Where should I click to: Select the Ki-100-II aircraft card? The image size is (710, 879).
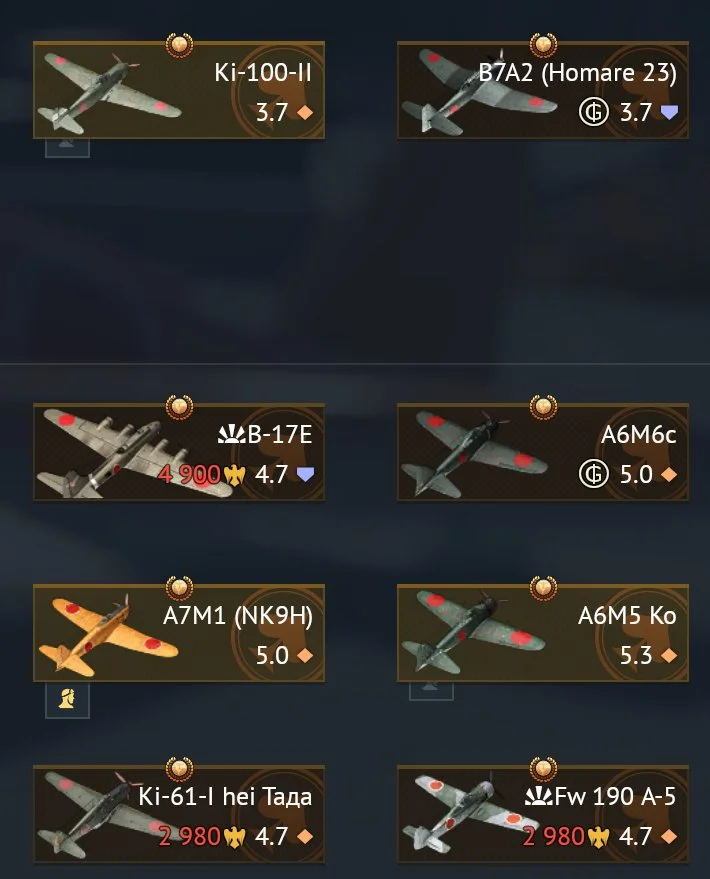179,90
